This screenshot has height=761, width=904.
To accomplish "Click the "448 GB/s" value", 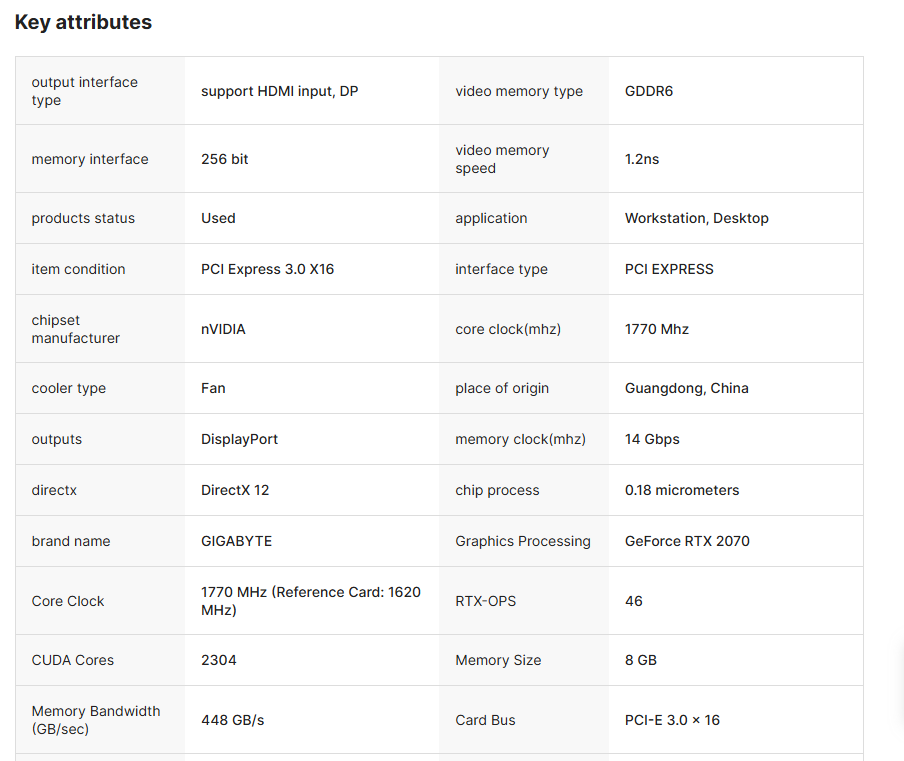I will (x=232, y=720).
